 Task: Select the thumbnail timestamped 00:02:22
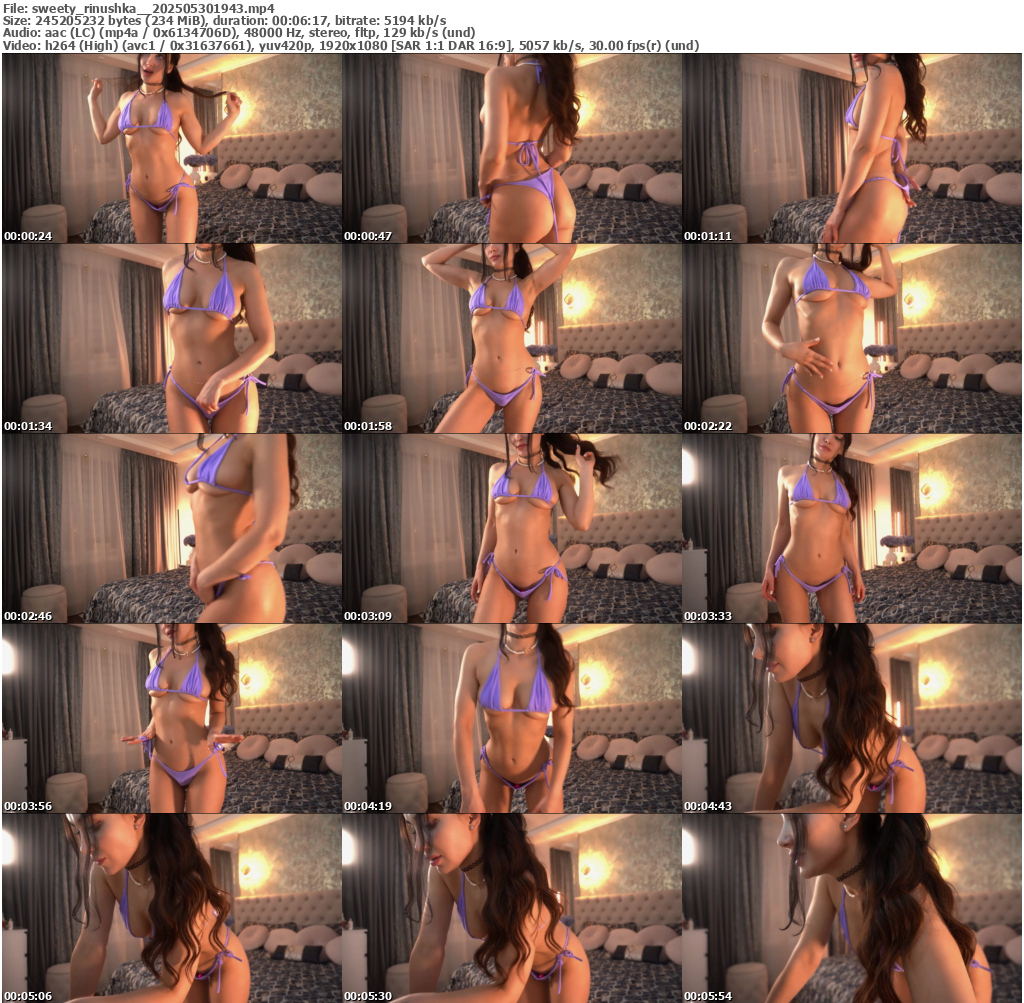click(x=852, y=338)
